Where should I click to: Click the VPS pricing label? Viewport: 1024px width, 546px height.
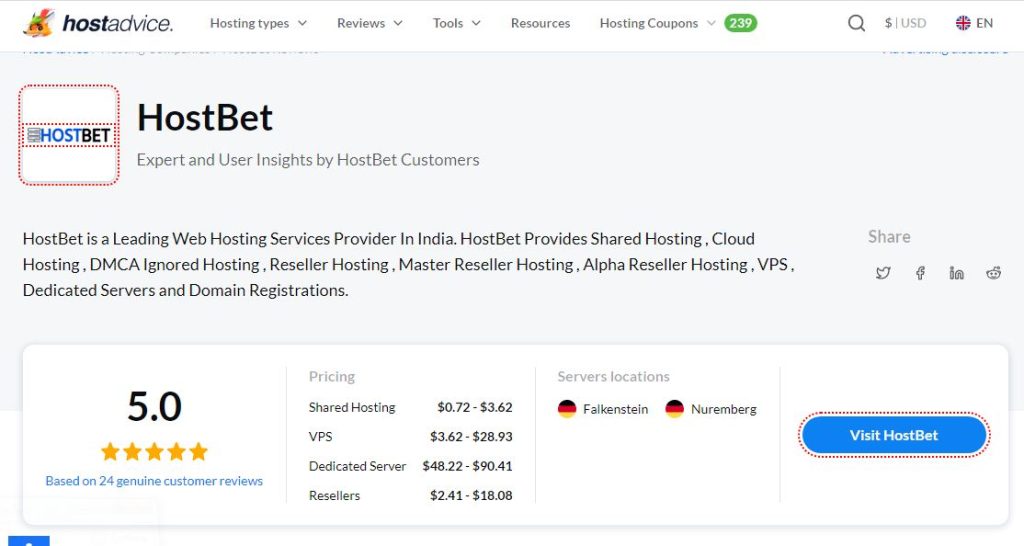click(320, 436)
